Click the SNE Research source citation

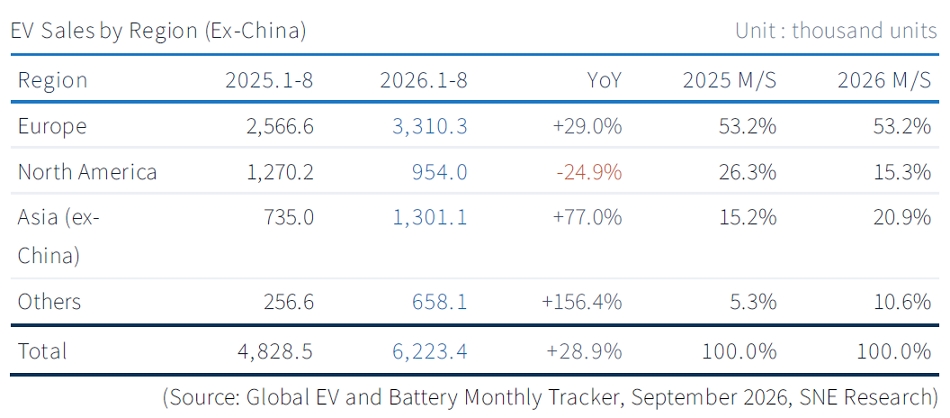coord(550,397)
